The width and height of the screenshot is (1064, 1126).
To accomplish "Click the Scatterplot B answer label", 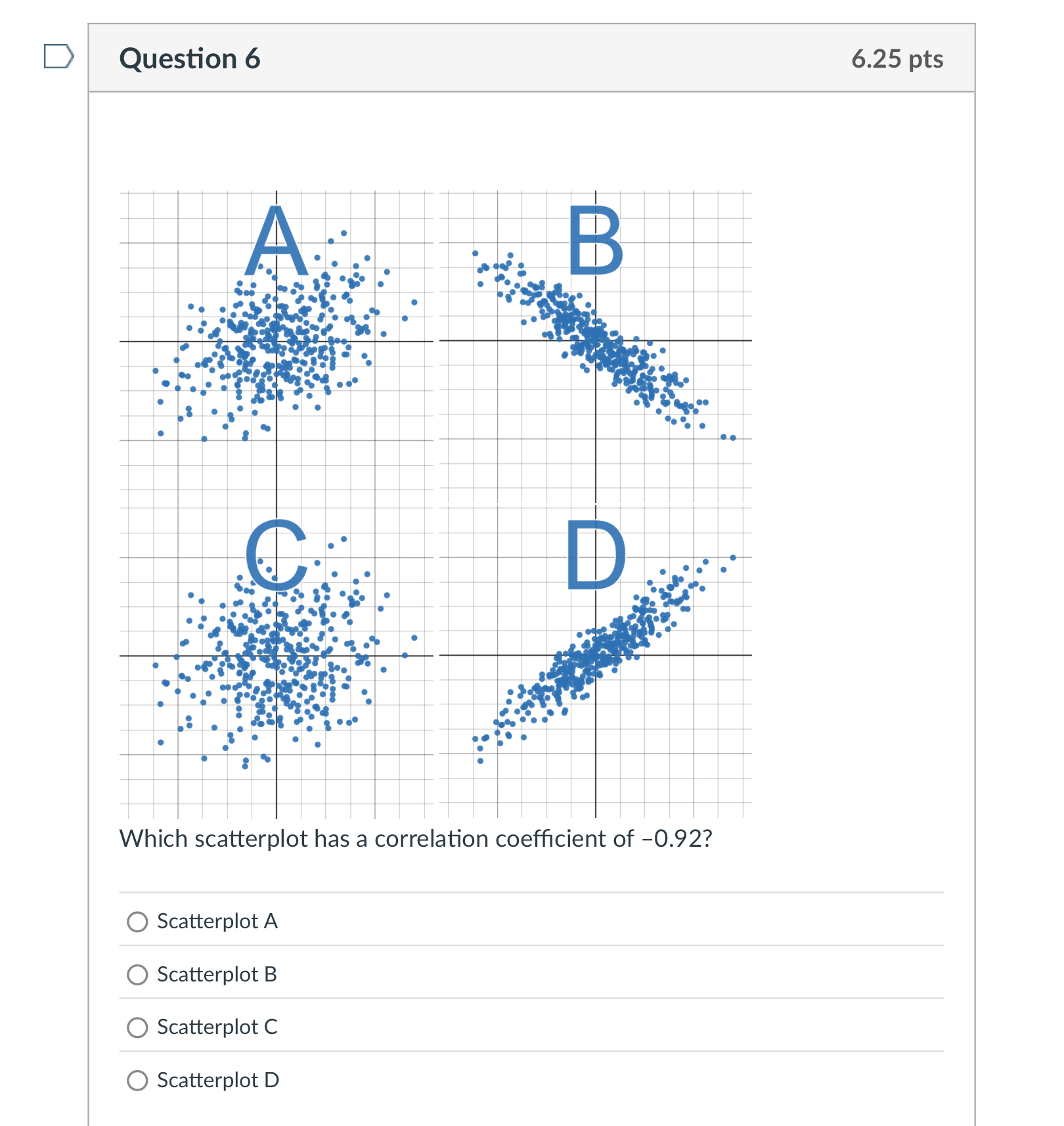I will click(x=217, y=975).
